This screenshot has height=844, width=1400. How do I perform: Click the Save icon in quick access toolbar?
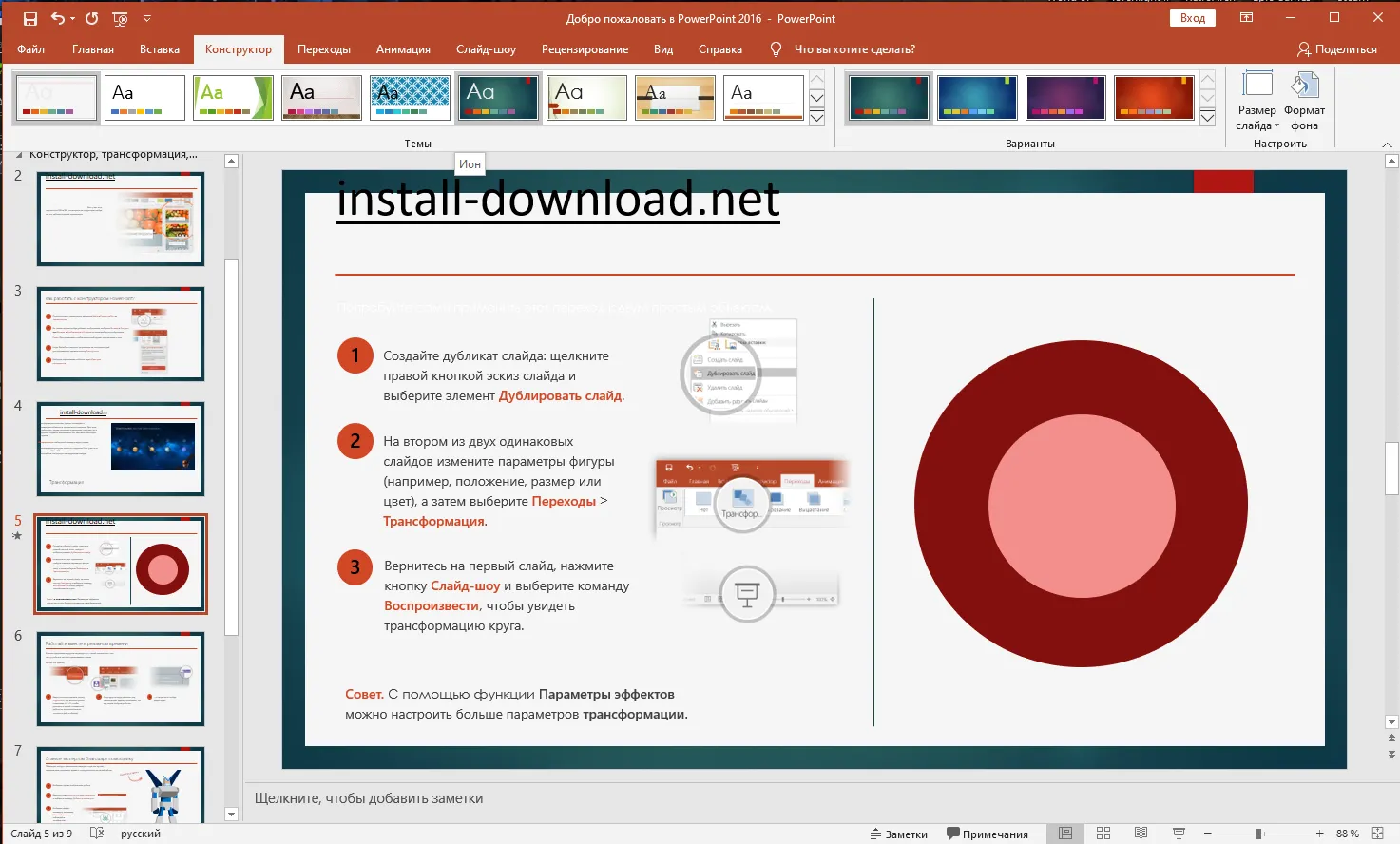tap(30, 19)
